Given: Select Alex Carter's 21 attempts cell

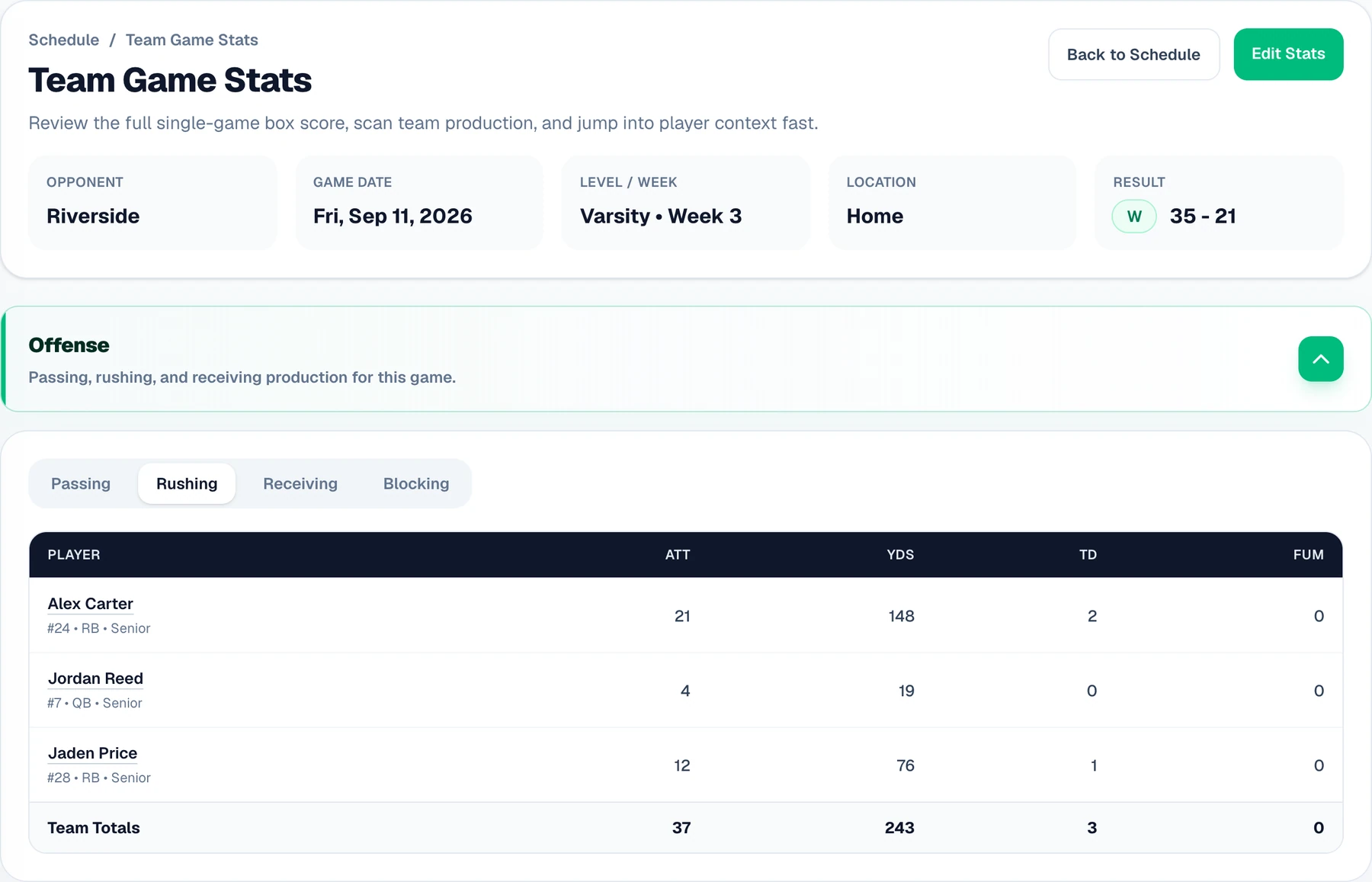Looking at the screenshot, I should (682, 616).
